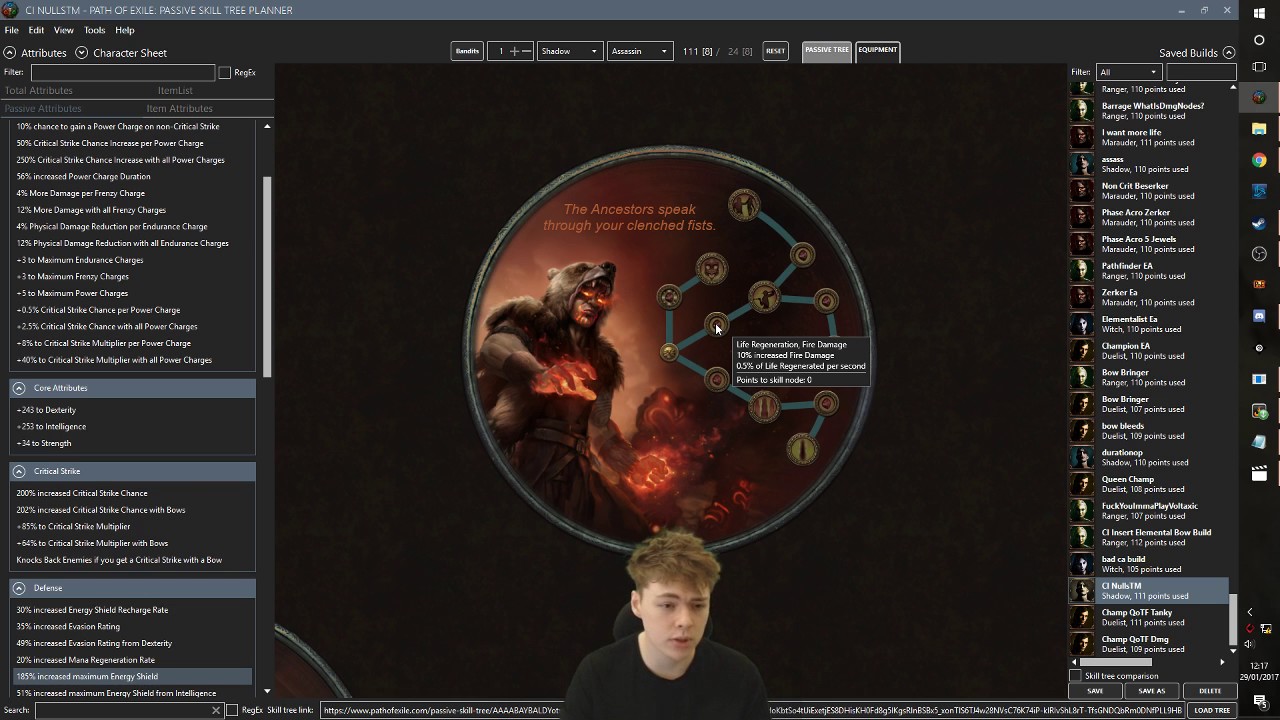Screen dimensions: 1280x720
Task: Switch to the Item Attributes tab
Action: (x=179, y=108)
